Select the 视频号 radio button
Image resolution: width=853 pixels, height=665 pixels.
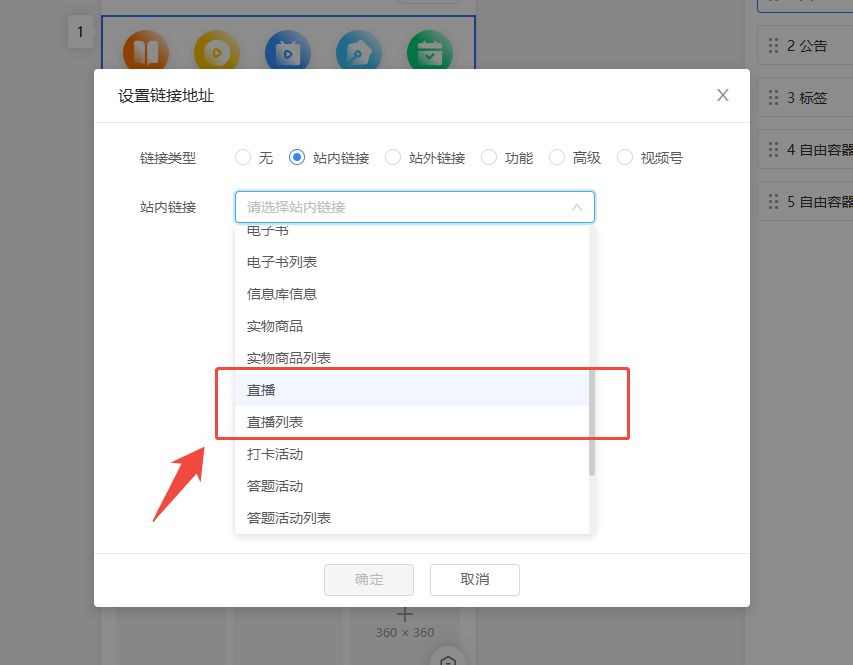pyautogui.click(x=625, y=157)
